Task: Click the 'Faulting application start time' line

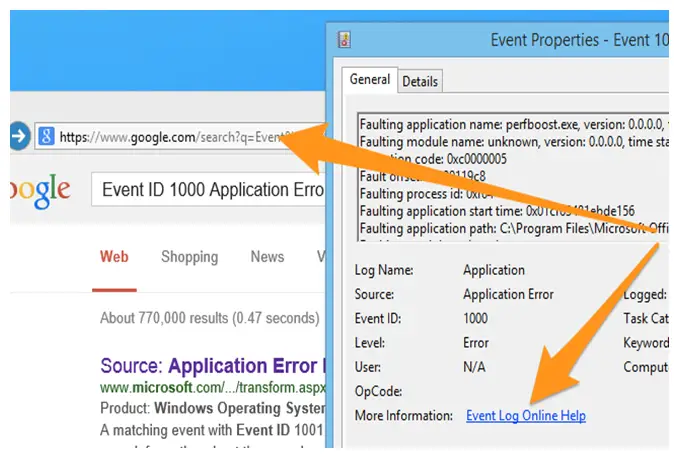Action: tap(497, 211)
